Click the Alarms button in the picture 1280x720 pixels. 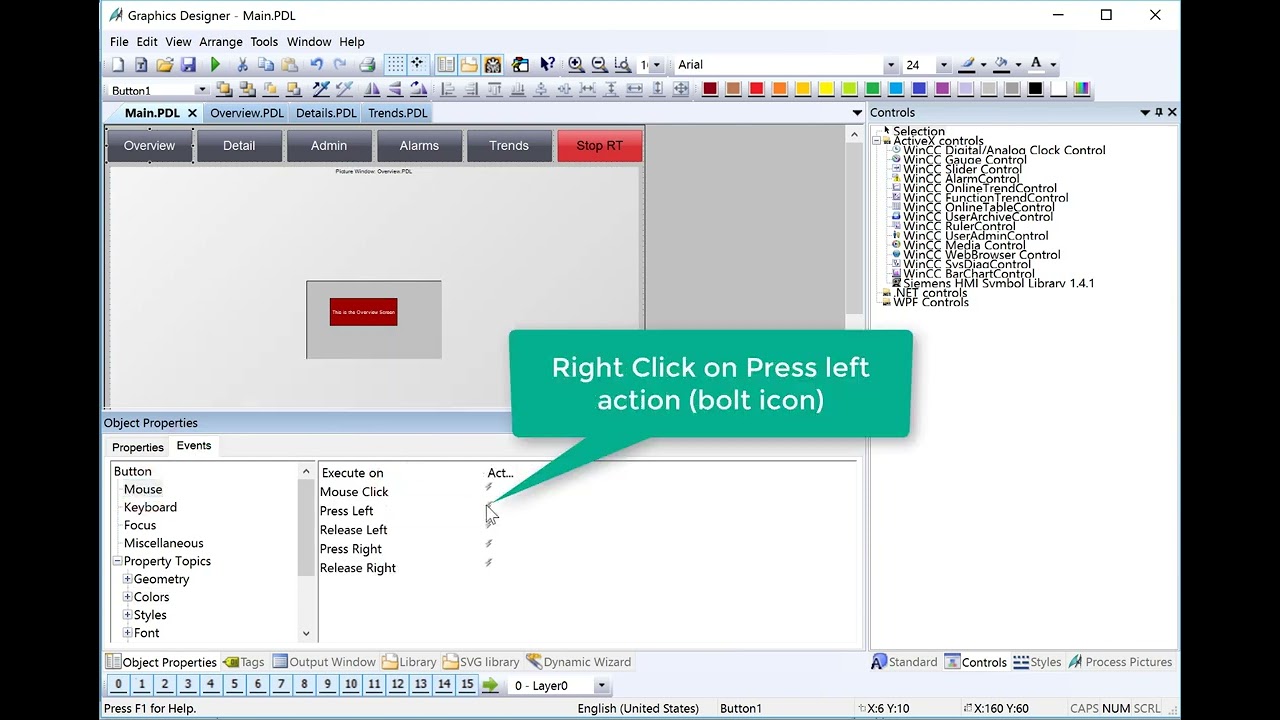419,146
